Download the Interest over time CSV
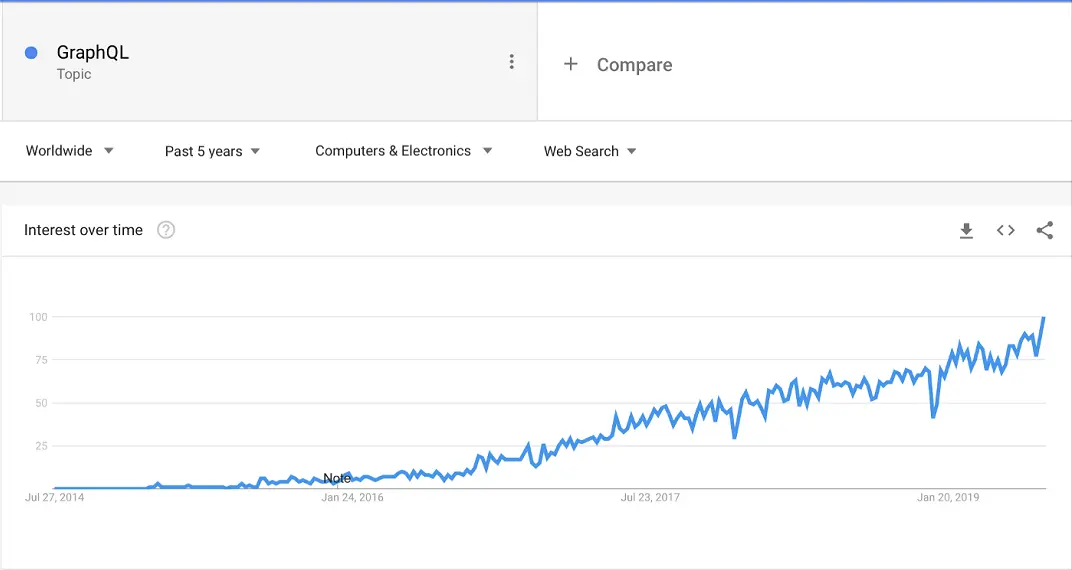Viewport: 1072px width, 570px height. (x=966, y=231)
